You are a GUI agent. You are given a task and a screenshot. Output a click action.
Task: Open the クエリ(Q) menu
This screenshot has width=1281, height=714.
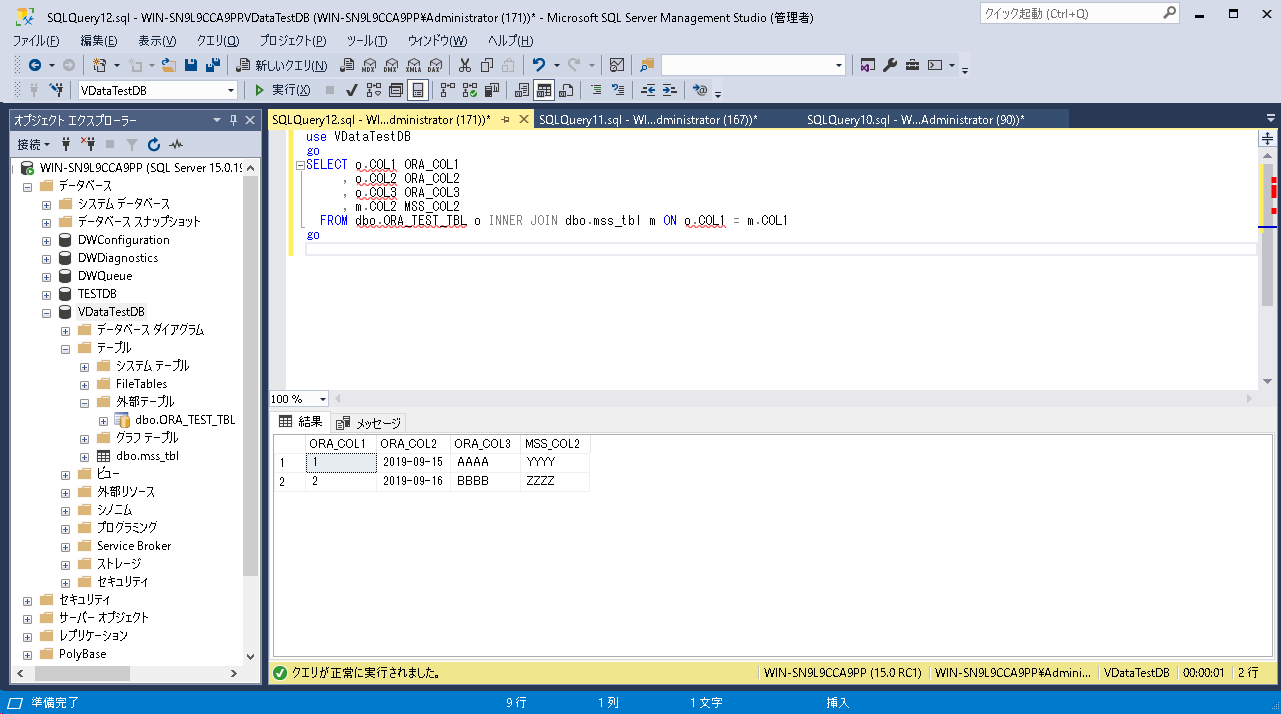(x=217, y=40)
